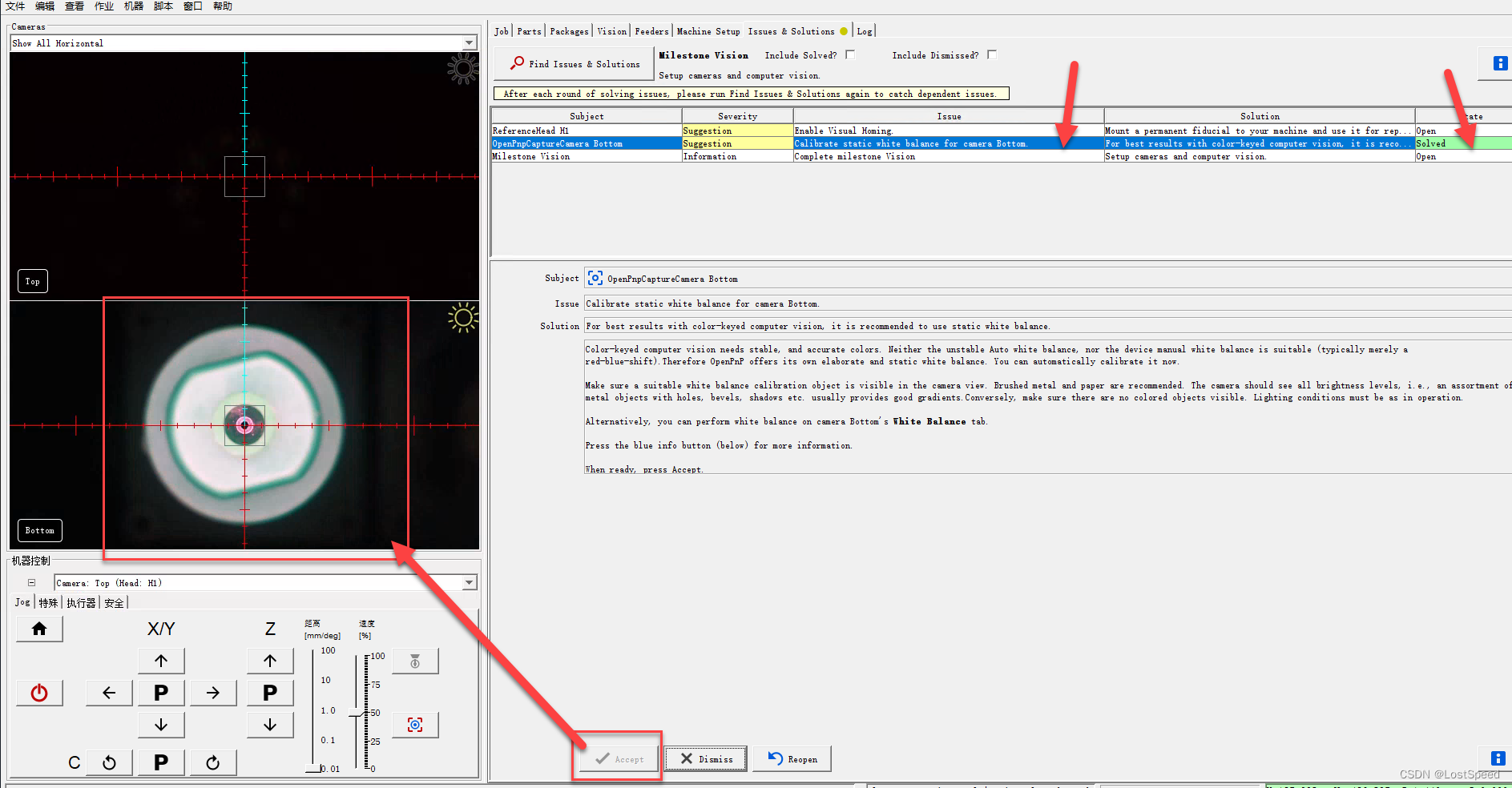
Task: Select the Jog control tab
Action: (x=22, y=602)
